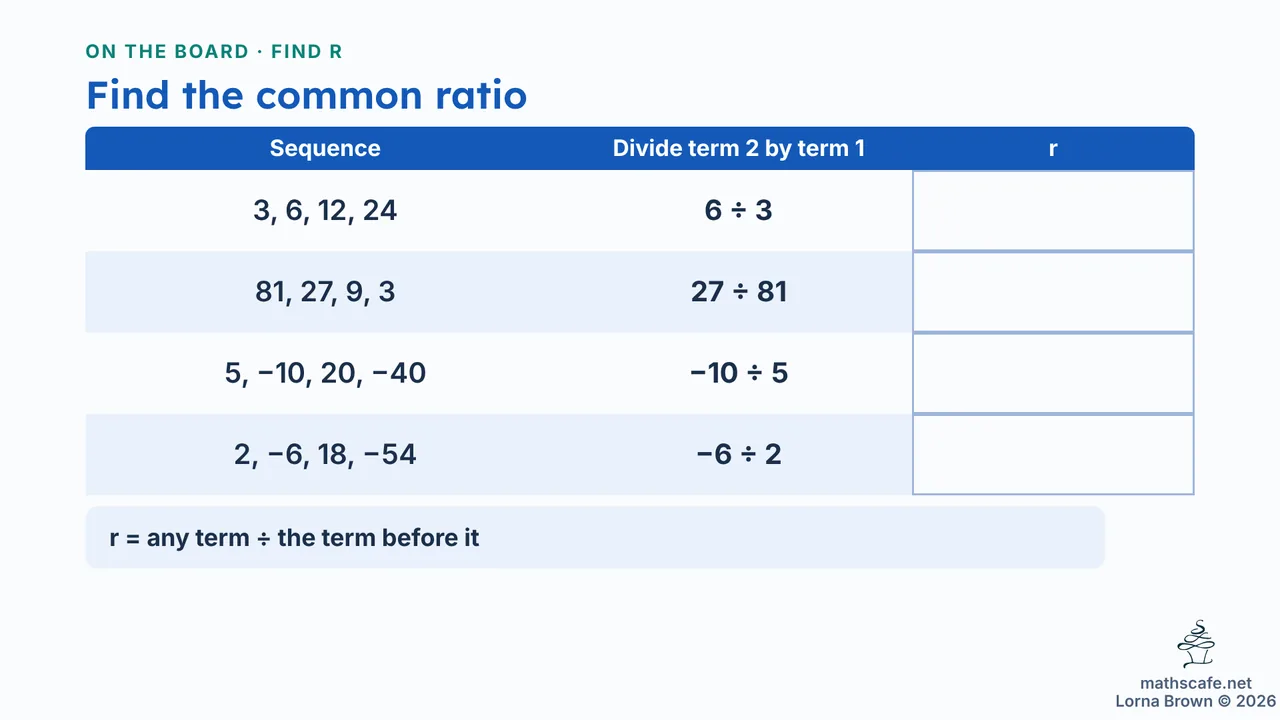
Task: Click the r = any term ÷ hint box
Action: click(595, 537)
